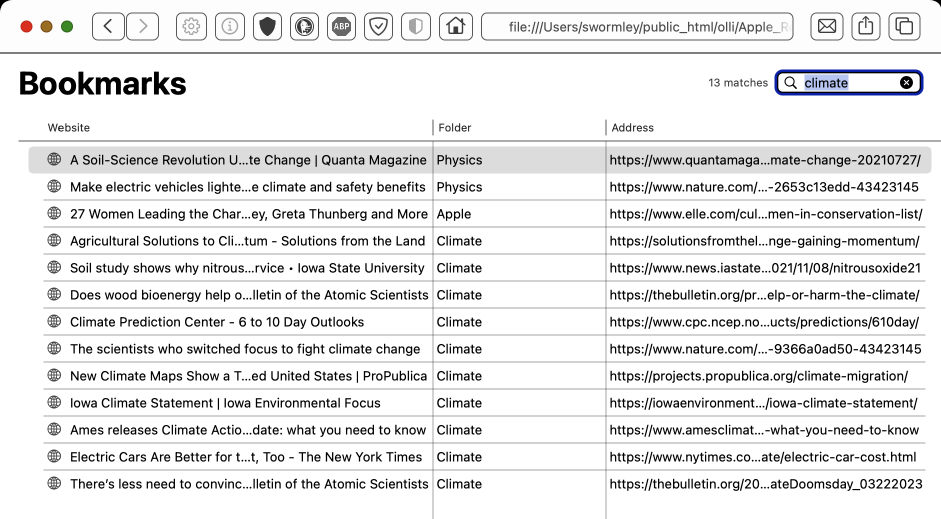Go back with the left chevron button
This screenshot has width=941, height=519.
coord(109,26)
